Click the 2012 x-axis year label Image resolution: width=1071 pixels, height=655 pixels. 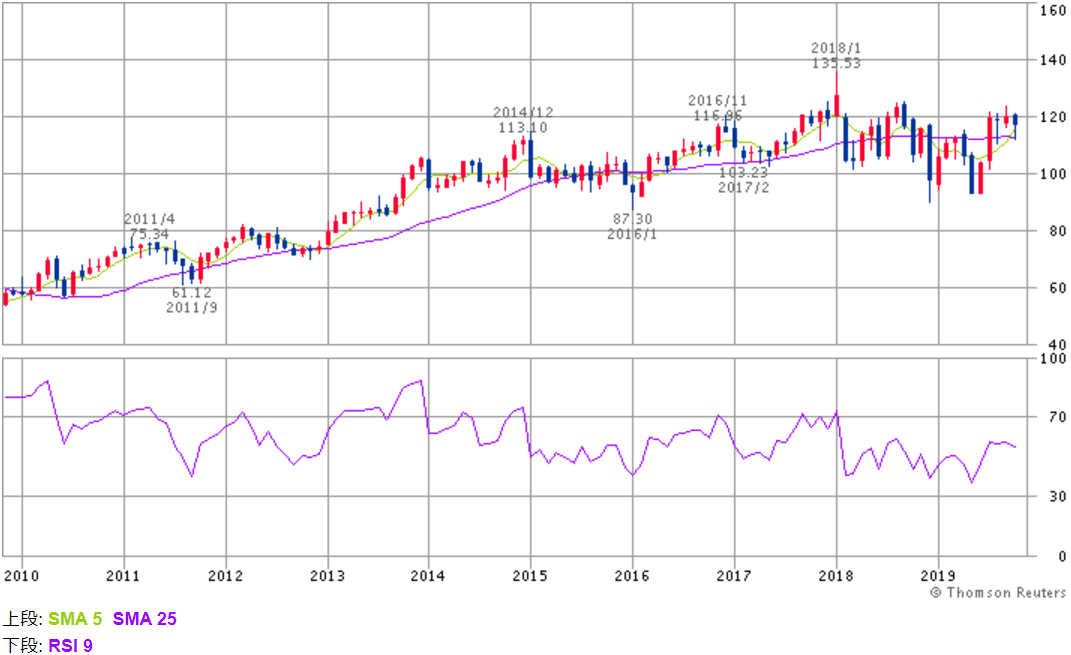(225, 576)
